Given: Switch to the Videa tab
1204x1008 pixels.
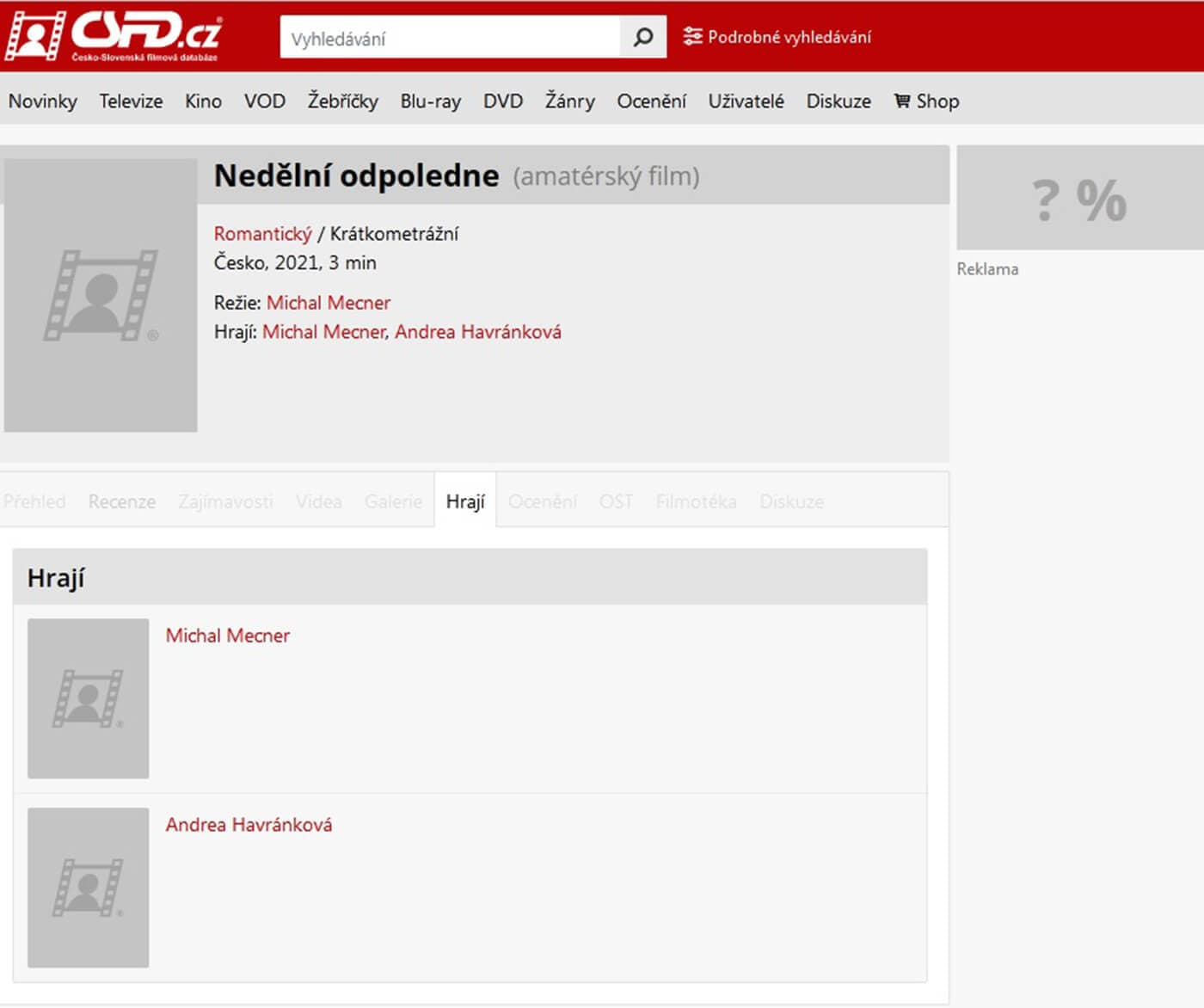Looking at the screenshot, I should 319,501.
